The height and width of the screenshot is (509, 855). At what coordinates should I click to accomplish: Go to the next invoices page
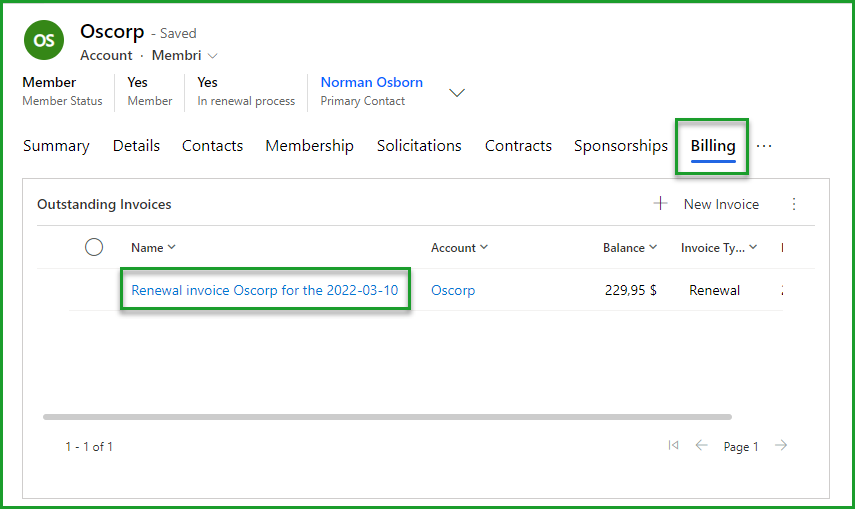pos(781,446)
